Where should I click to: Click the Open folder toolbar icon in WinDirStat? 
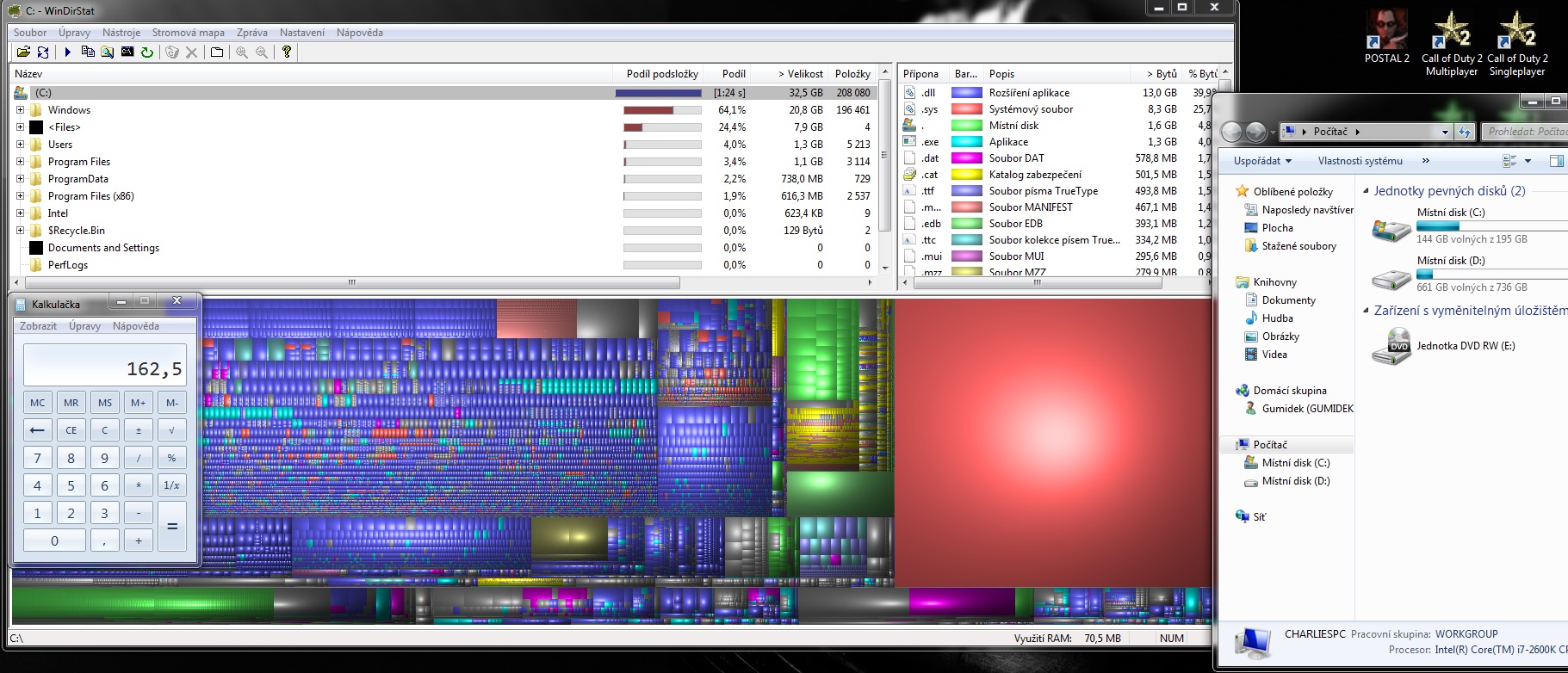pos(23,52)
